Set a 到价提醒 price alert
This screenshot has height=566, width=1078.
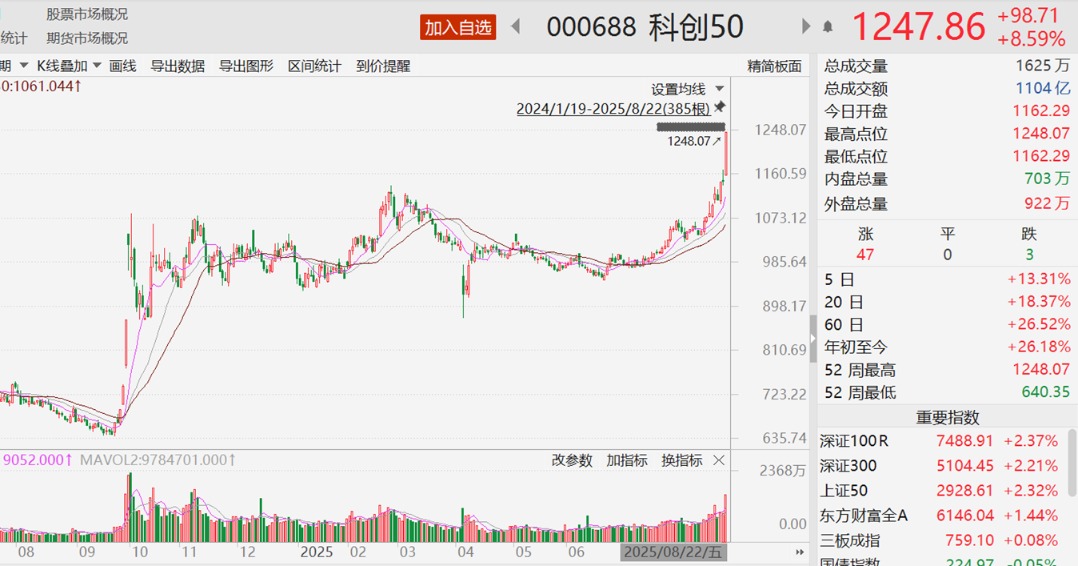point(383,66)
